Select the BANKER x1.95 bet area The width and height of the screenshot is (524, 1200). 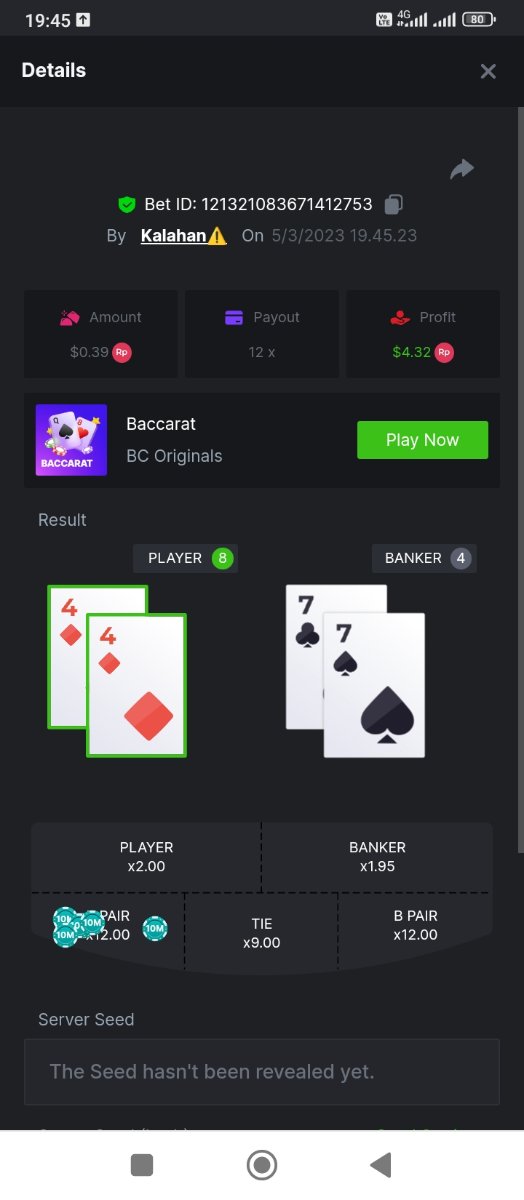[x=377, y=857]
